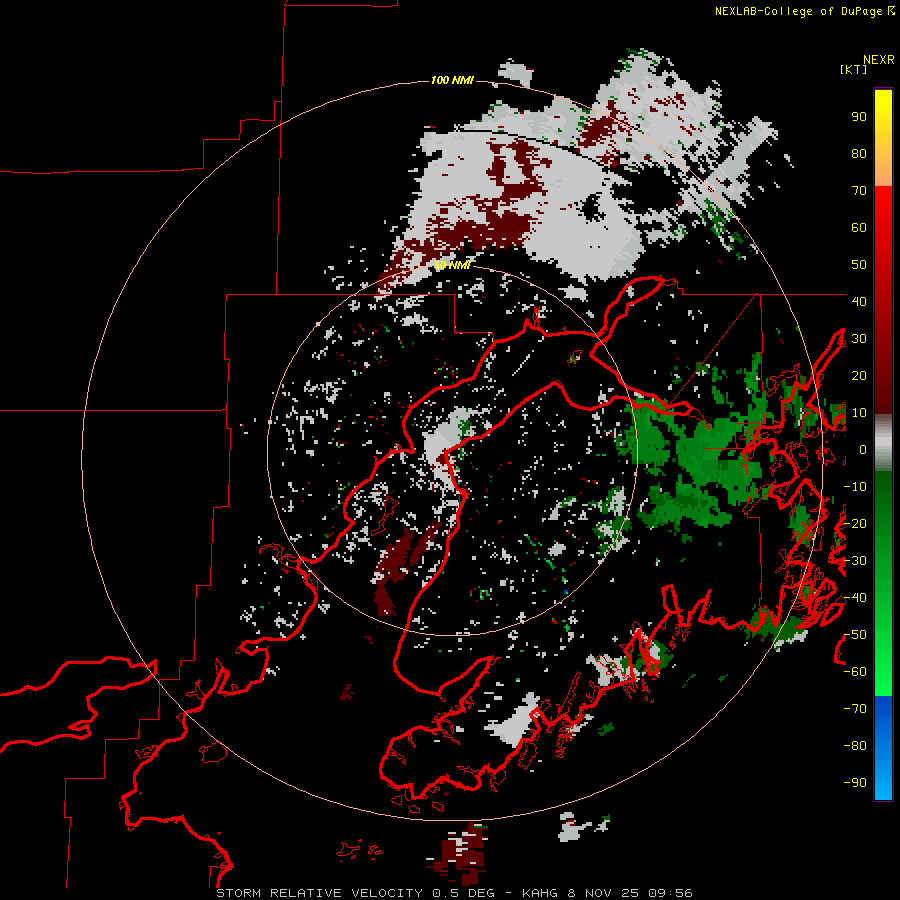900x900 pixels.
Task: Click the -50 value on velocity scale
Action: coord(855,635)
